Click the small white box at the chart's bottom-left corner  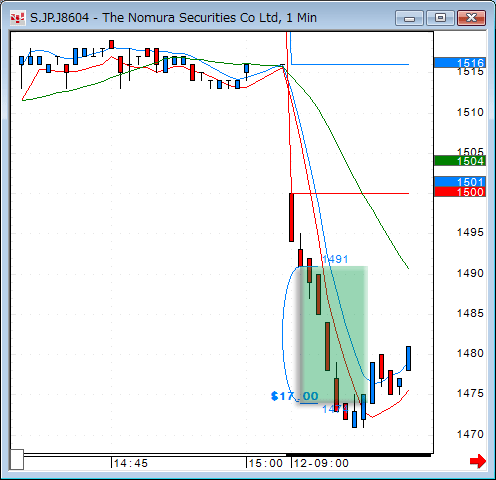click(x=17, y=459)
